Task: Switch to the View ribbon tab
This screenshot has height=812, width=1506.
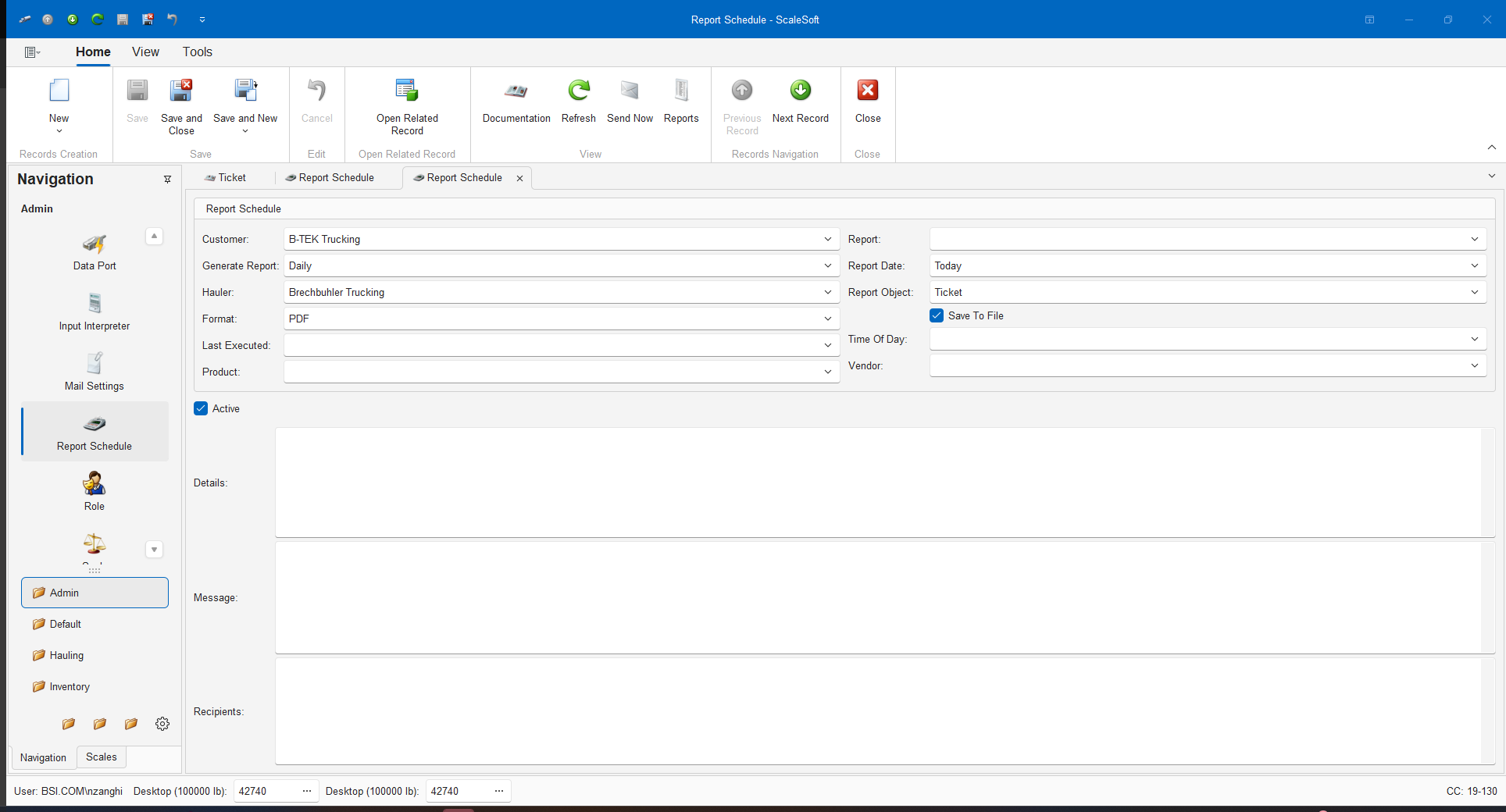Action: click(x=145, y=52)
